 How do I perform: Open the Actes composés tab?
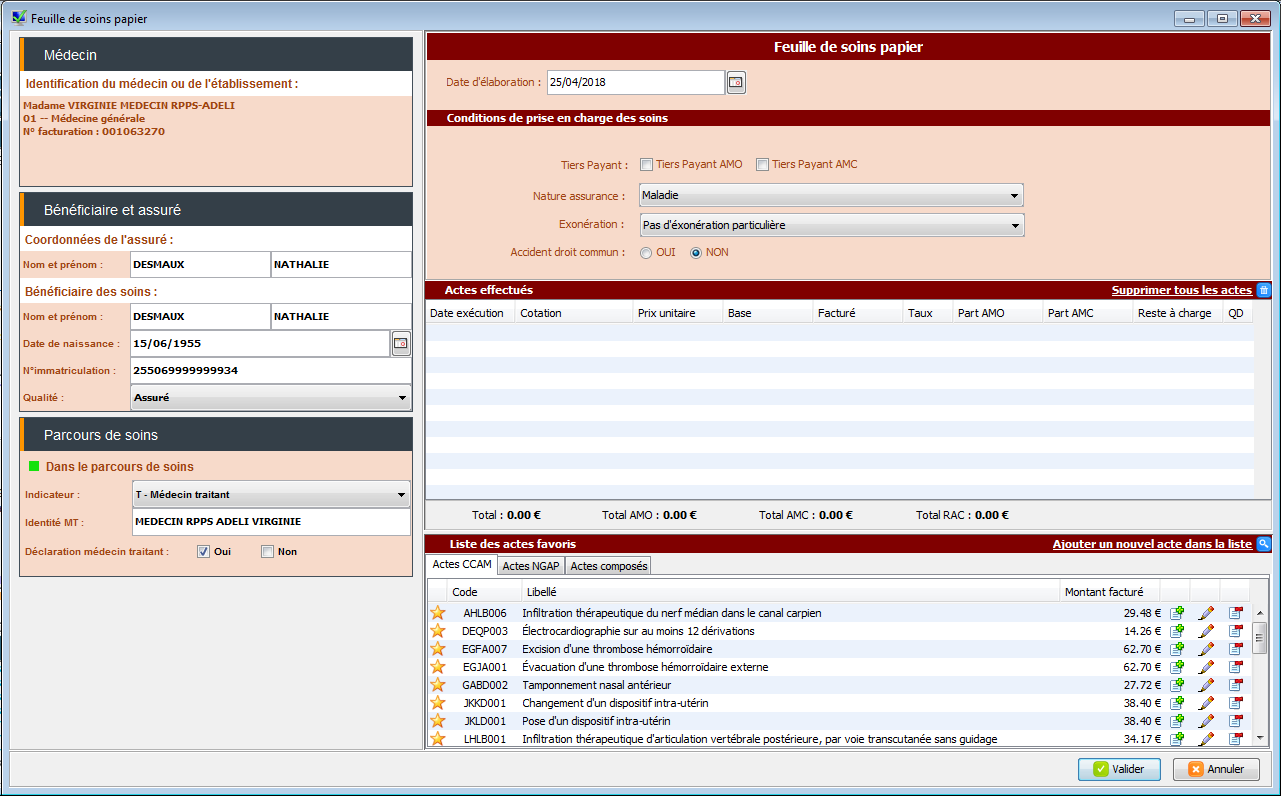point(608,566)
